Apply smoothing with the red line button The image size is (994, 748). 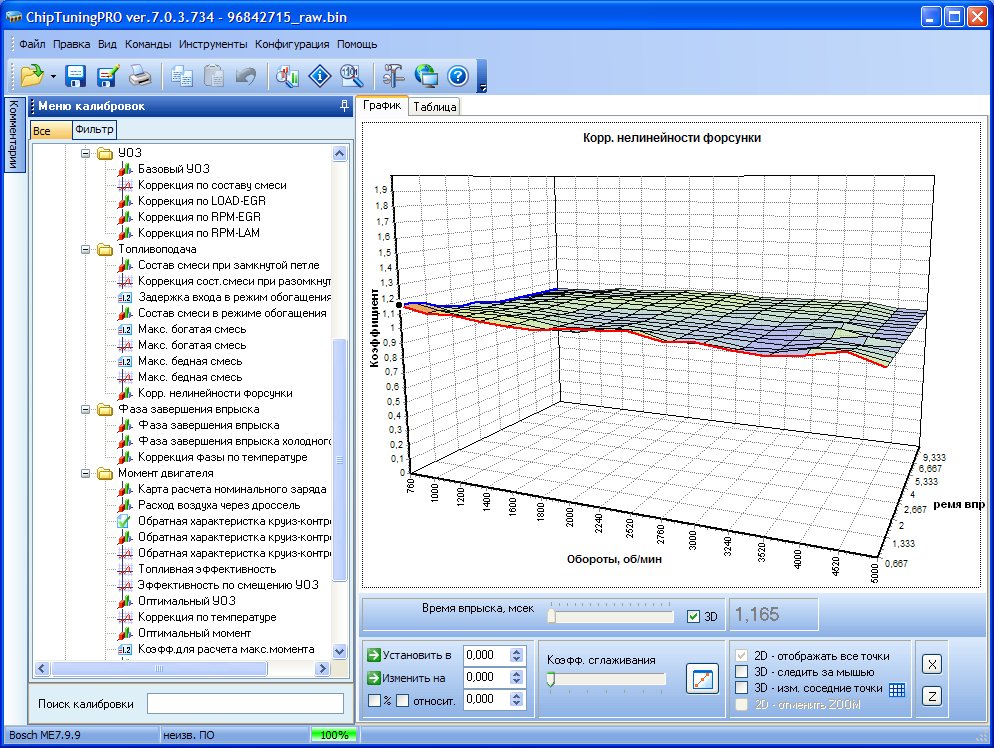702,679
